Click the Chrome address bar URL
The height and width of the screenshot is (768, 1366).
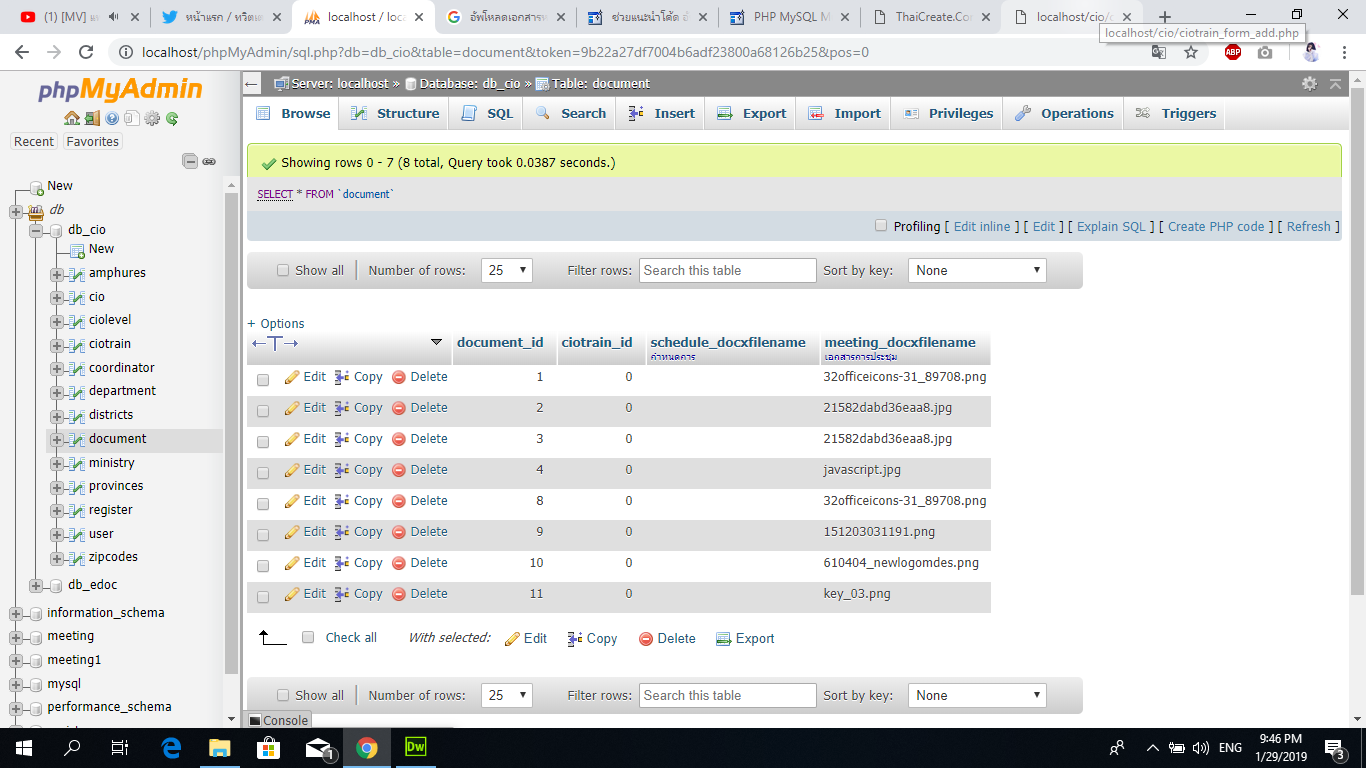coord(505,52)
